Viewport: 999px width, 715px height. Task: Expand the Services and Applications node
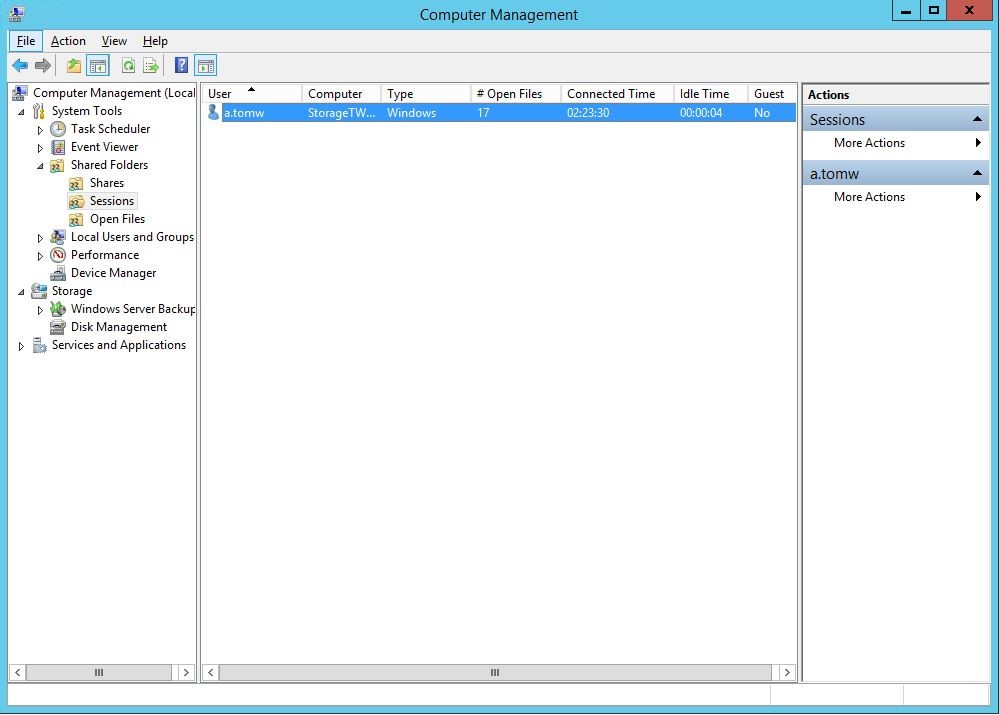tap(21, 345)
